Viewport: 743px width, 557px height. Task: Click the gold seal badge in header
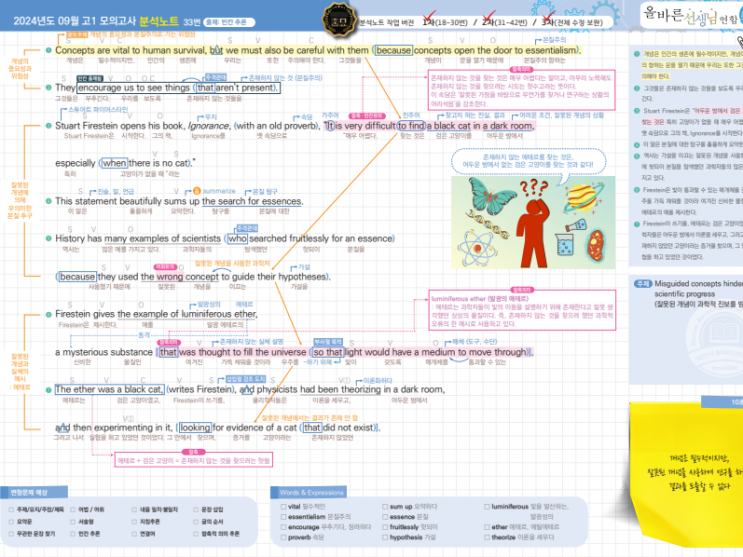[339, 20]
